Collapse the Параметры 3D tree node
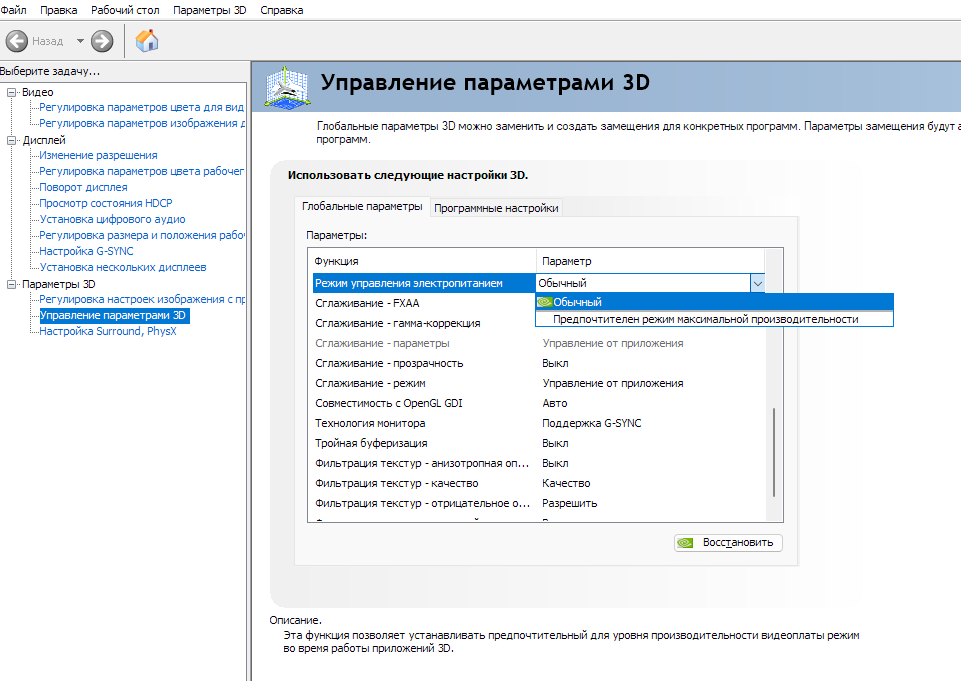Image resolution: width=961 pixels, height=681 pixels. [x=12, y=284]
